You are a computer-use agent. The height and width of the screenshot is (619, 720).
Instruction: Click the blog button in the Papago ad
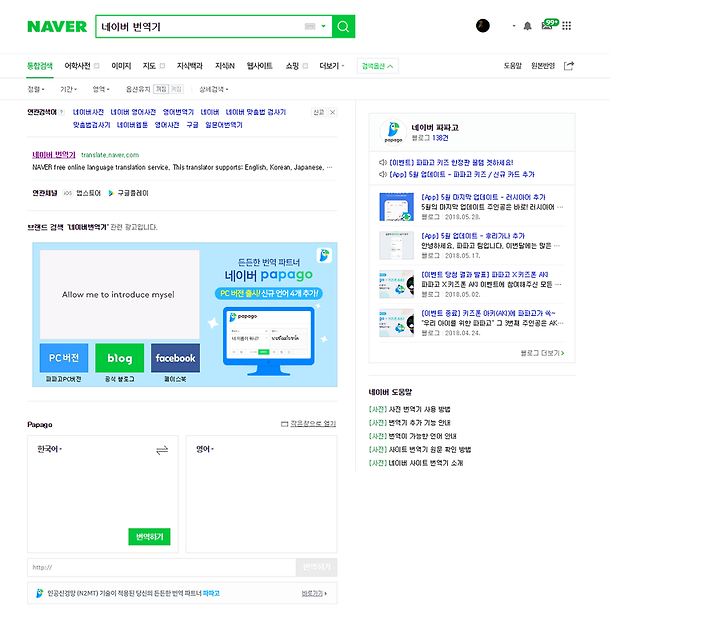[x=119, y=358]
